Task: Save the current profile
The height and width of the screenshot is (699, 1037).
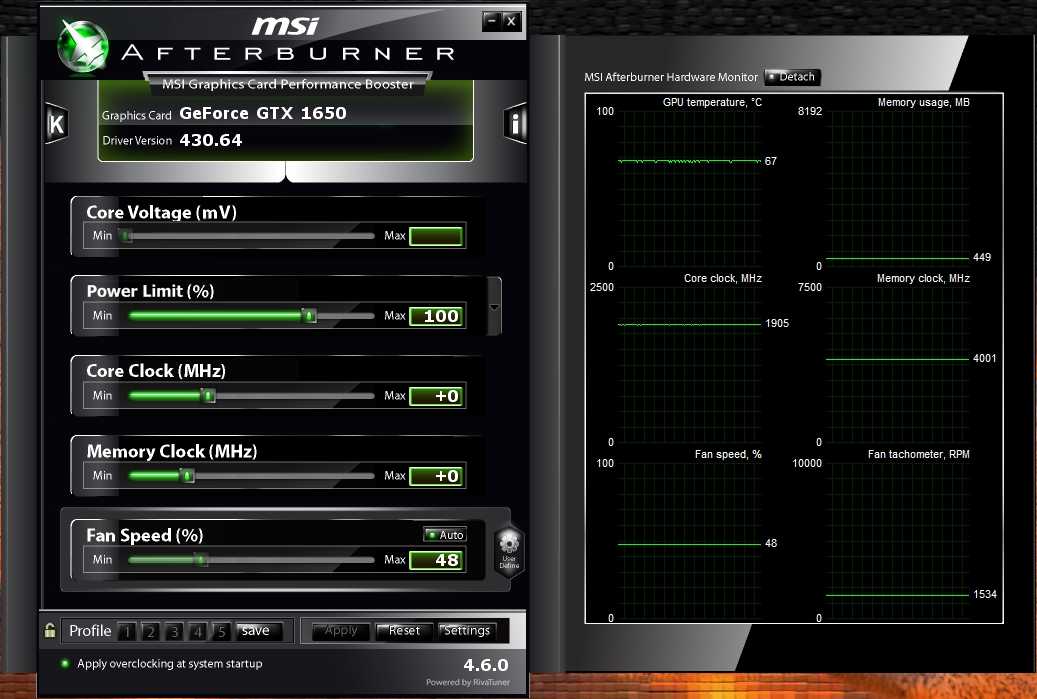Action: pyautogui.click(x=256, y=631)
